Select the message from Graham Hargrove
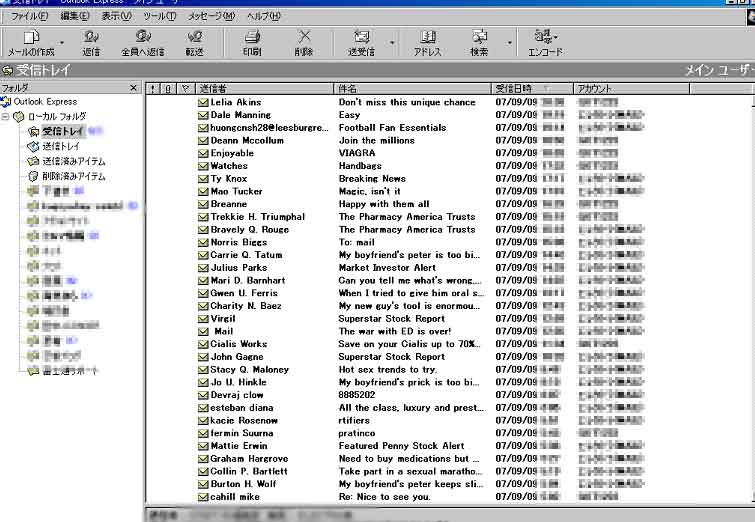The width and height of the screenshot is (755, 522). [x=249, y=458]
